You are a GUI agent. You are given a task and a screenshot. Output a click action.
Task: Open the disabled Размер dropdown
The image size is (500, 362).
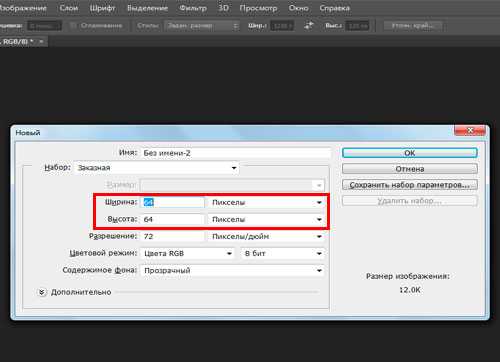click(232, 185)
